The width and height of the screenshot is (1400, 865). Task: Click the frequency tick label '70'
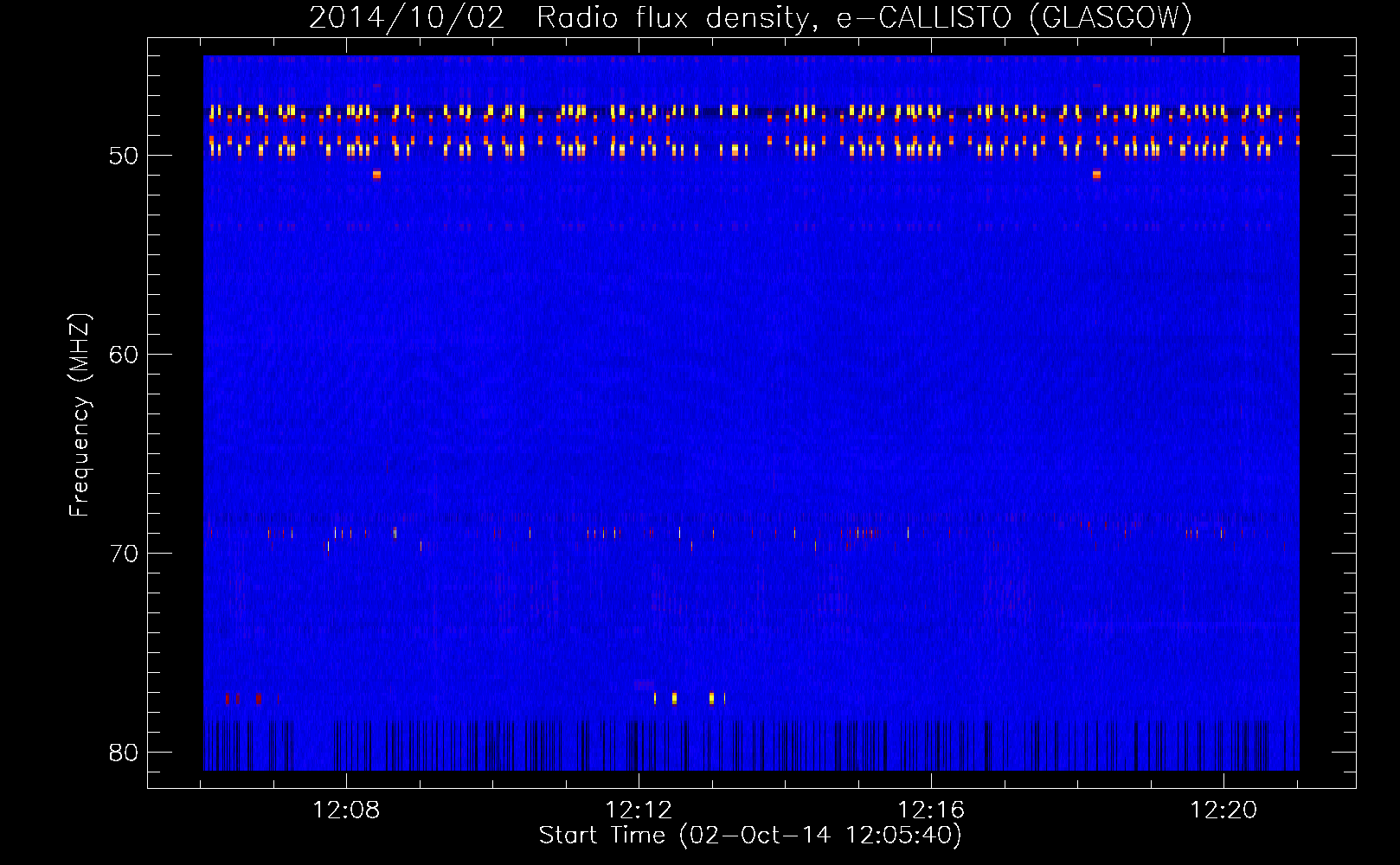click(x=124, y=554)
